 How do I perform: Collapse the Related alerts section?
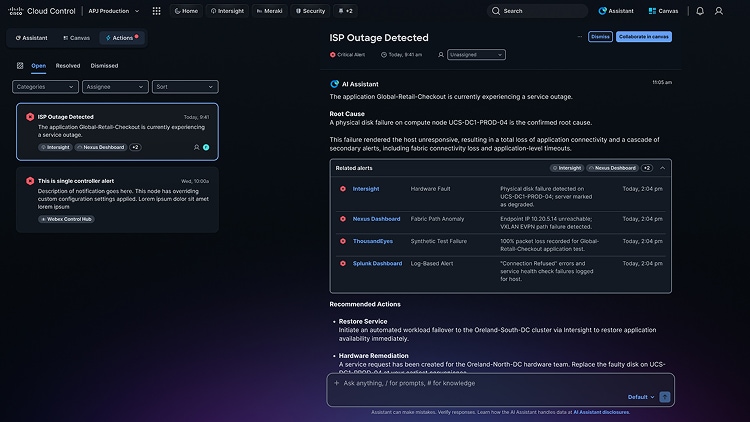pyautogui.click(x=662, y=168)
